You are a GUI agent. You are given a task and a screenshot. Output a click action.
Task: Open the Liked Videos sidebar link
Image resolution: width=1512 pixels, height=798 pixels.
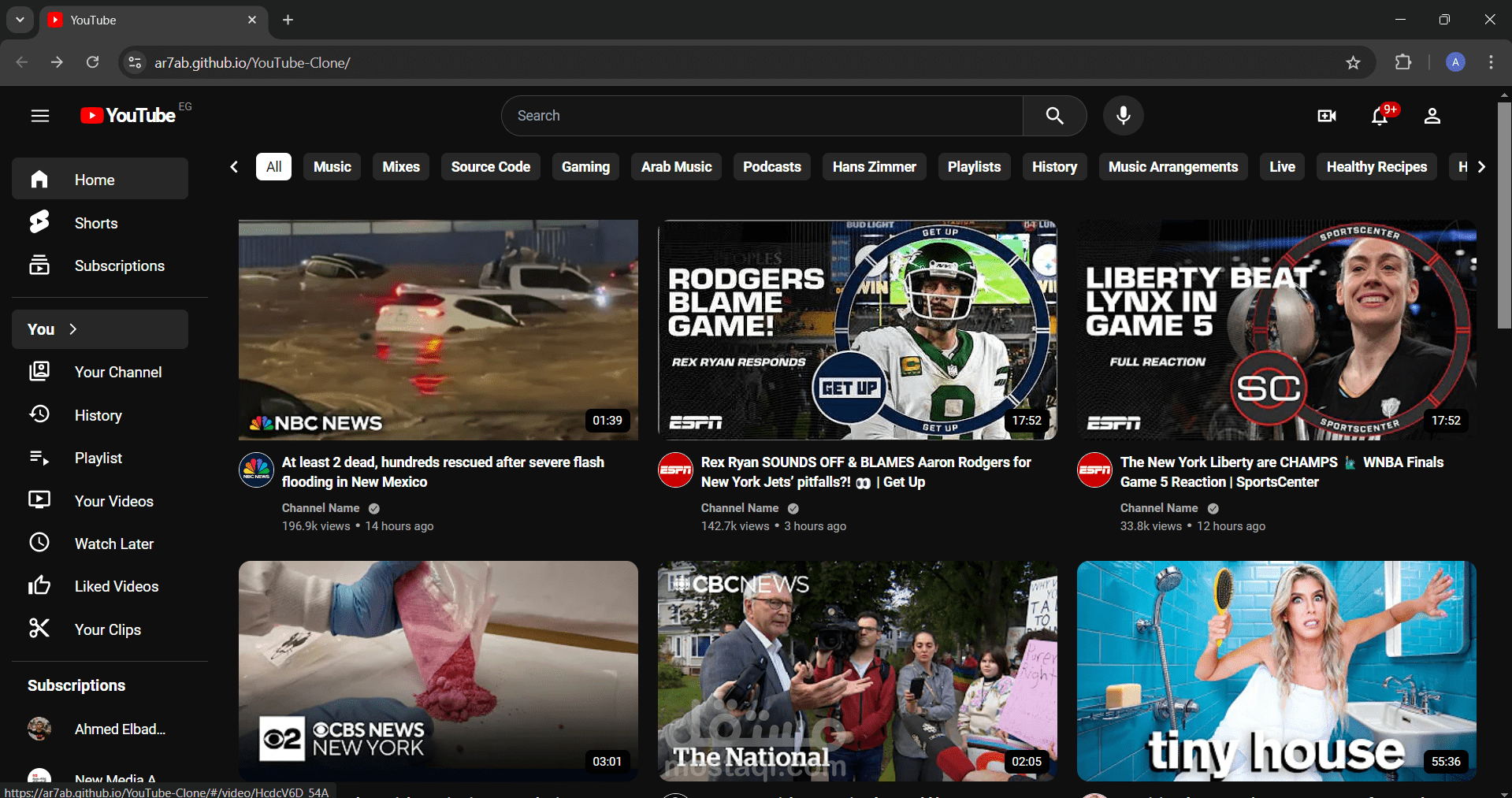[x=100, y=586]
